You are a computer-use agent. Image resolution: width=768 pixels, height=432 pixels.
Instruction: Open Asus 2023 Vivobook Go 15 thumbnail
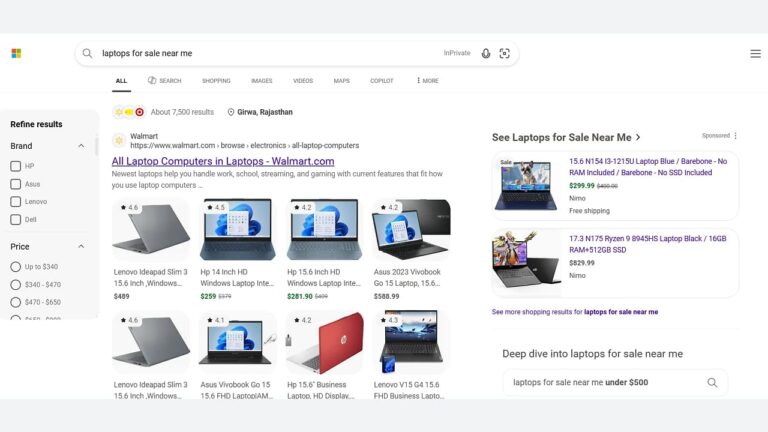pyautogui.click(x=411, y=229)
